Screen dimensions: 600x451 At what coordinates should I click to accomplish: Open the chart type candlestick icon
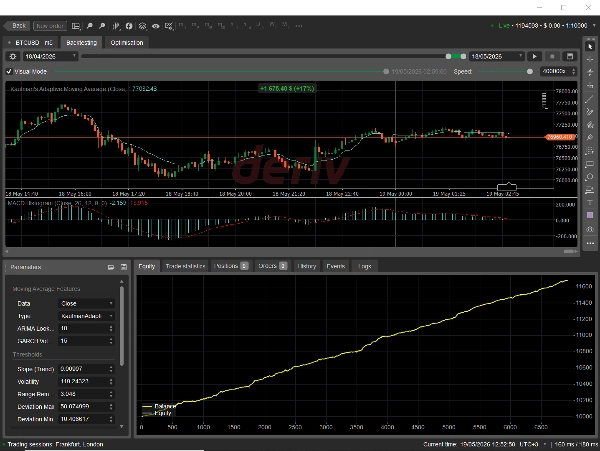(116, 26)
